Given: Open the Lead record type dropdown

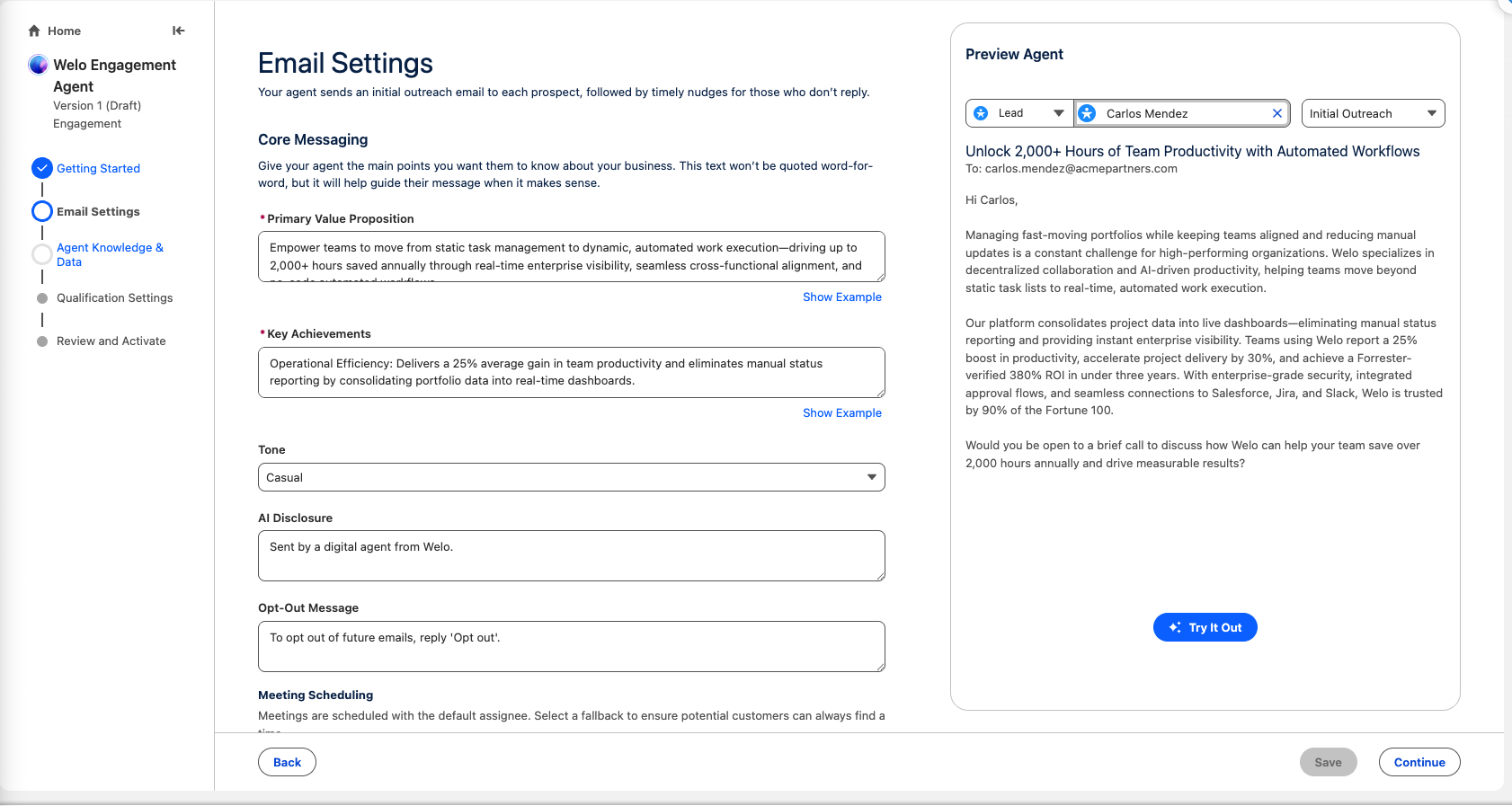Looking at the screenshot, I should pos(1019,113).
